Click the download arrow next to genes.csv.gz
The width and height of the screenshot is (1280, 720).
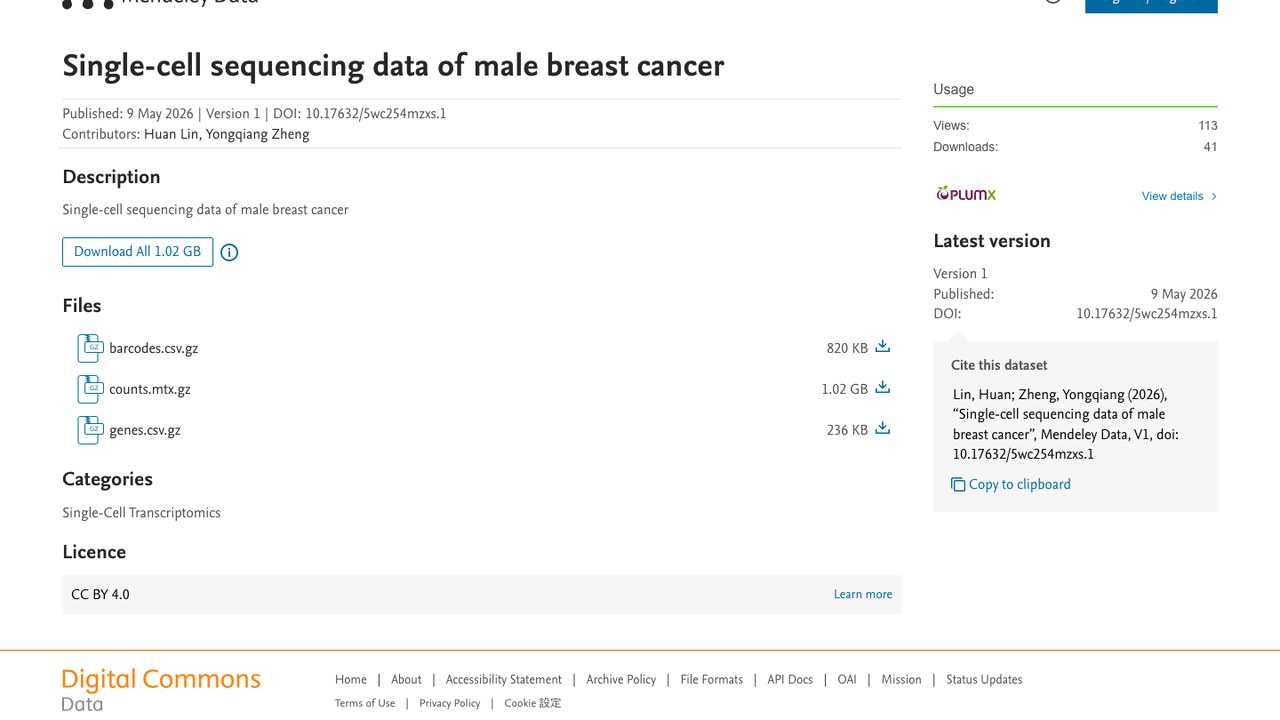882,429
